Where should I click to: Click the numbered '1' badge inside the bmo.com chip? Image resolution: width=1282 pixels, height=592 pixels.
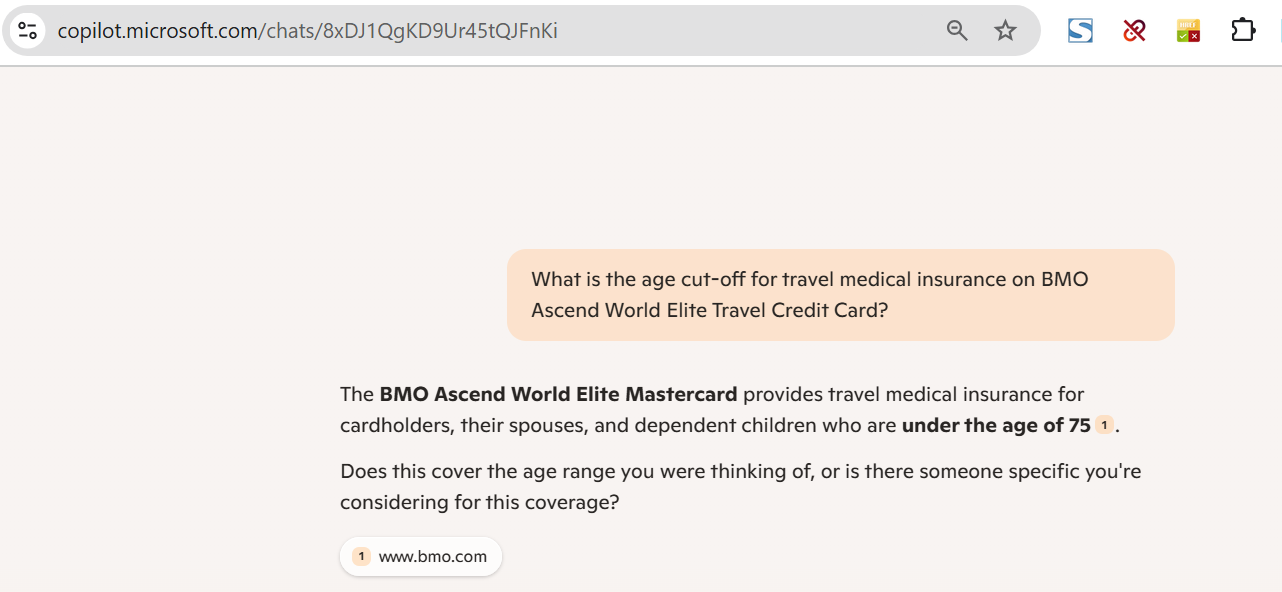tap(360, 556)
